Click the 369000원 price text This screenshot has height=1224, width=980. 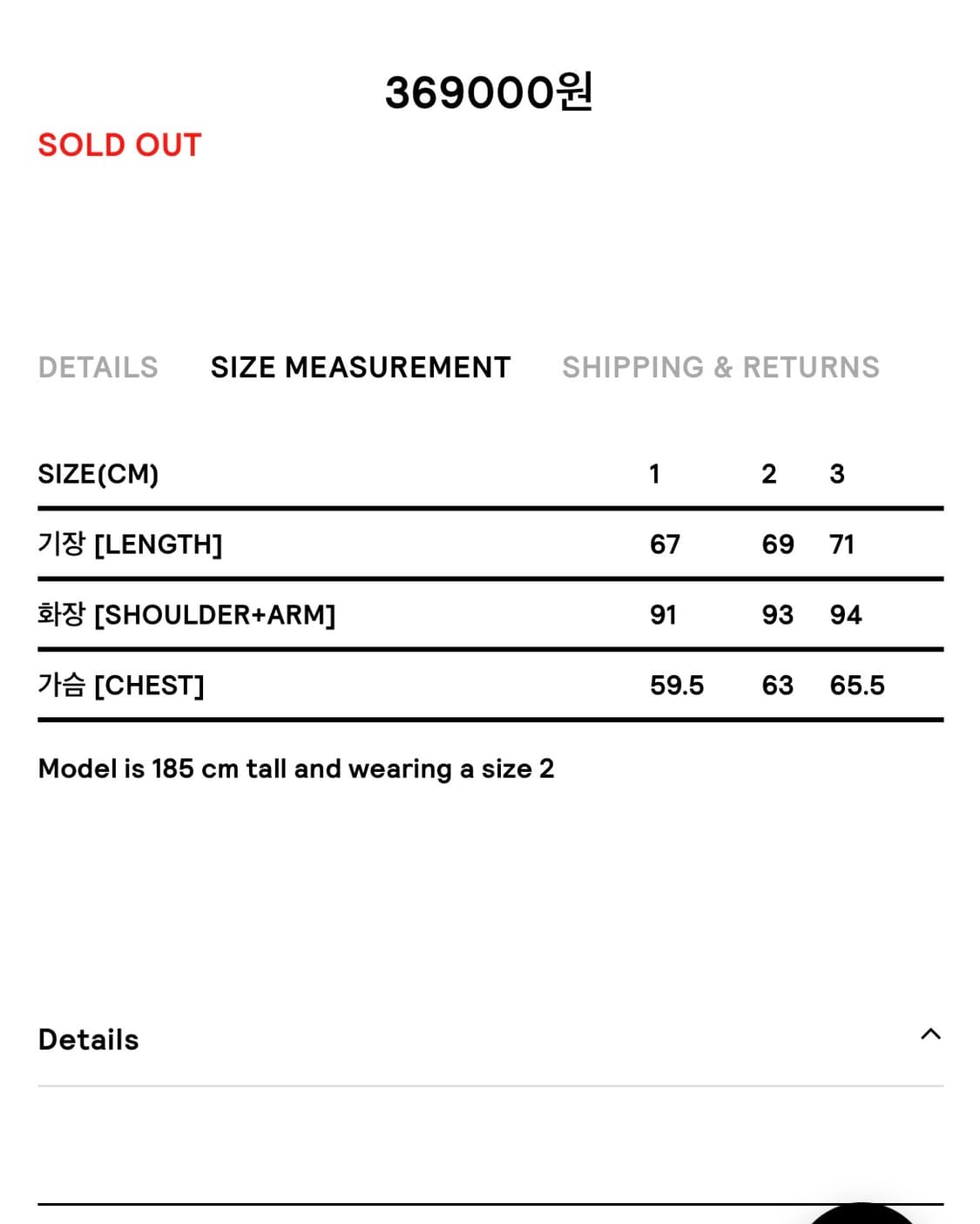pyautogui.click(x=489, y=92)
